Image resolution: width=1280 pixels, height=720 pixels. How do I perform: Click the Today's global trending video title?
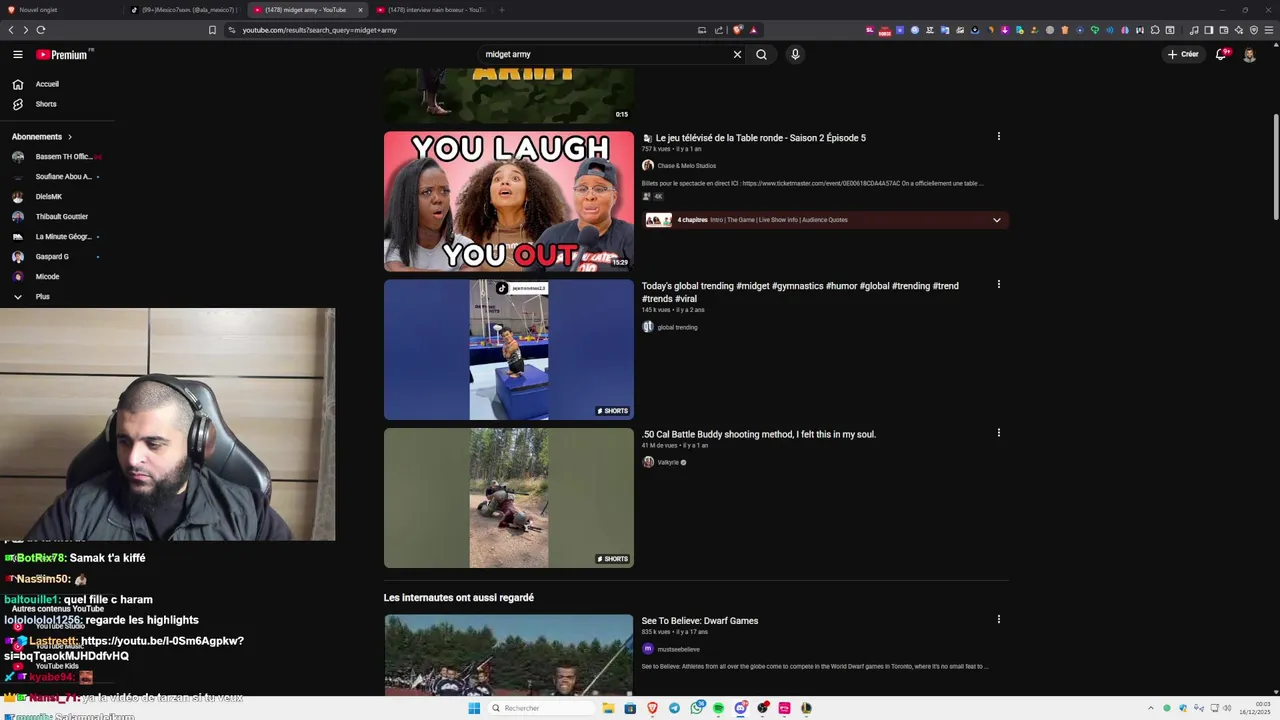(x=800, y=292)
